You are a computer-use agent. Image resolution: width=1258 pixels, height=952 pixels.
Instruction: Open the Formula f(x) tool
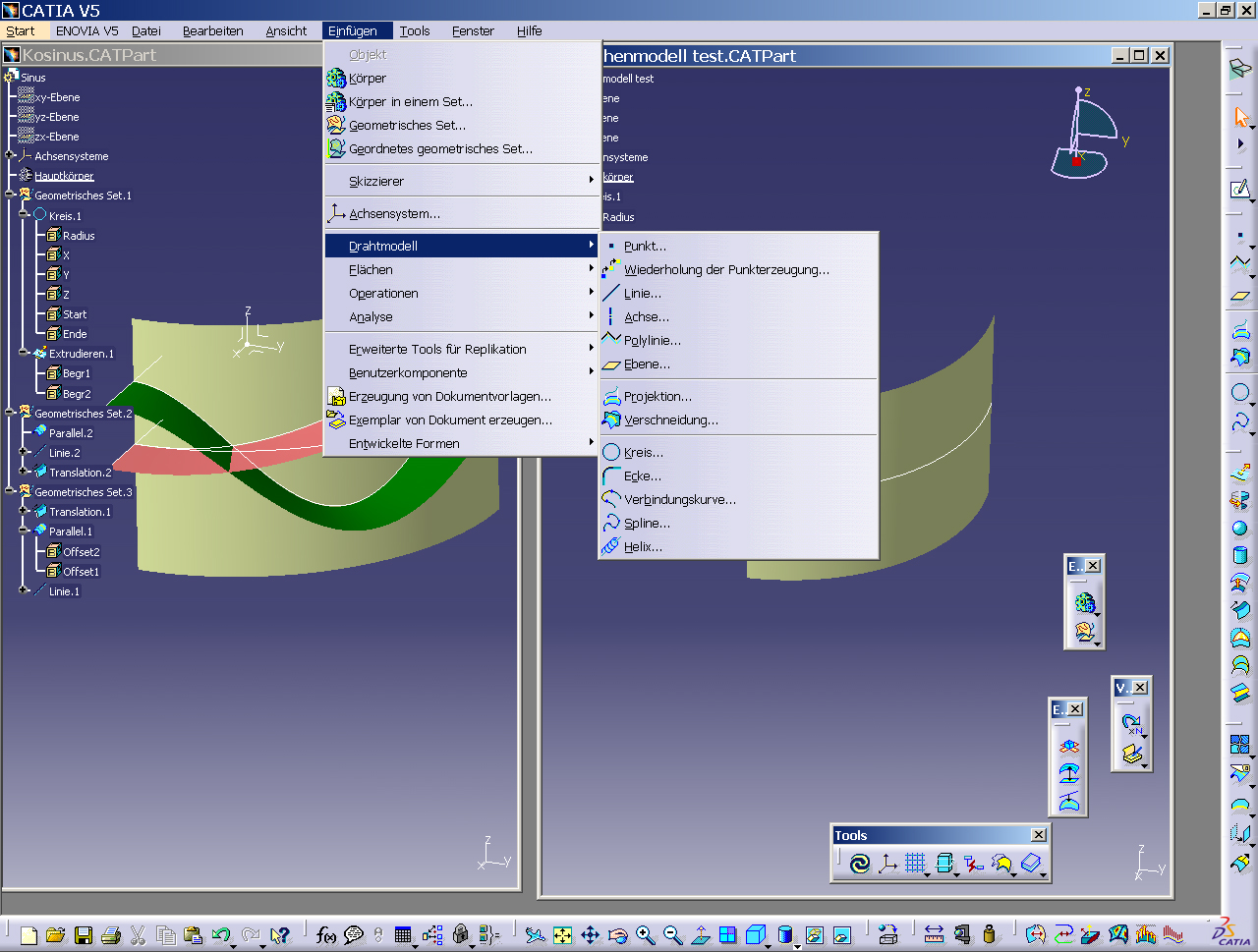(x=326, y=934)
